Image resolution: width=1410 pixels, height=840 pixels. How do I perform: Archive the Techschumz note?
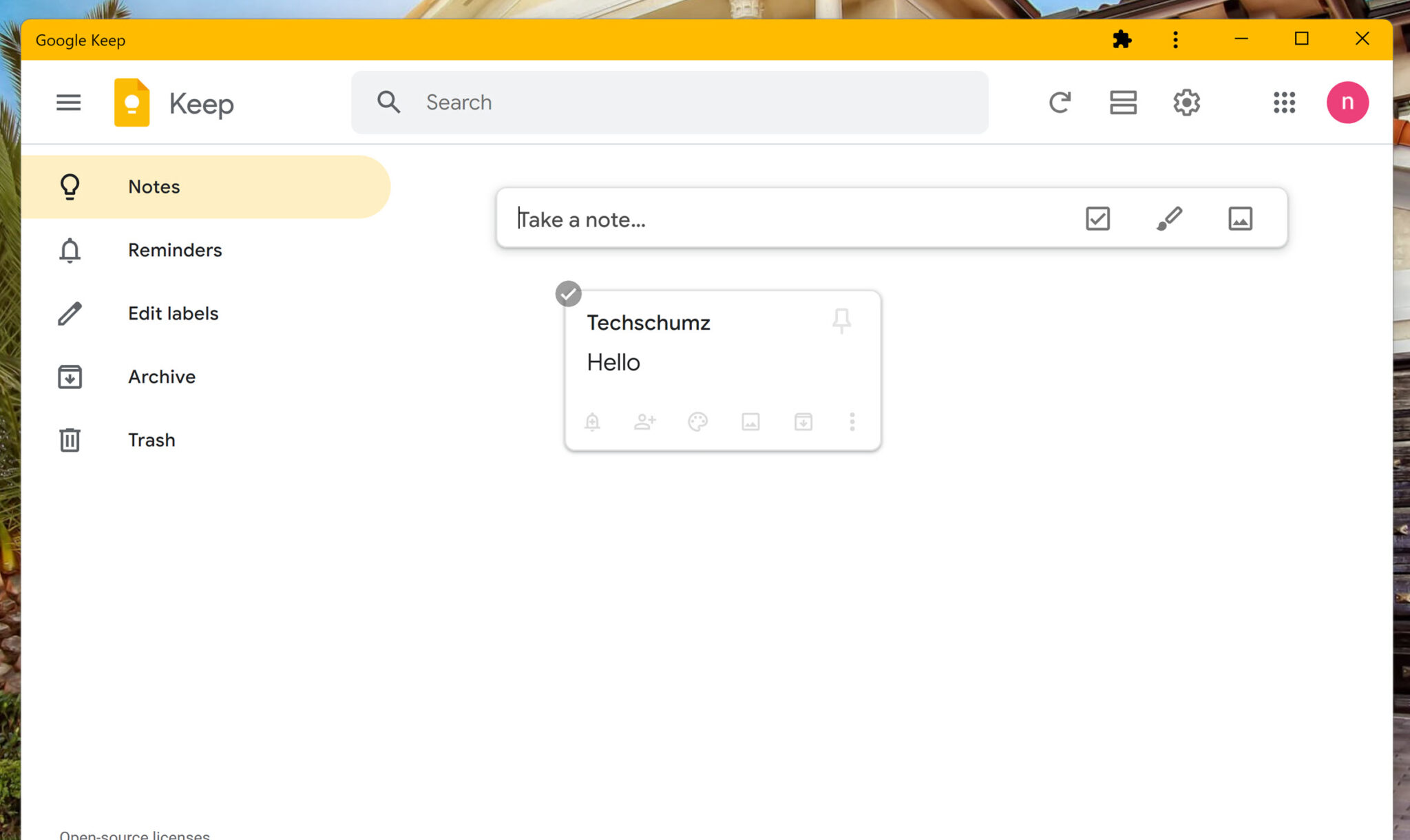pos(803,422)
